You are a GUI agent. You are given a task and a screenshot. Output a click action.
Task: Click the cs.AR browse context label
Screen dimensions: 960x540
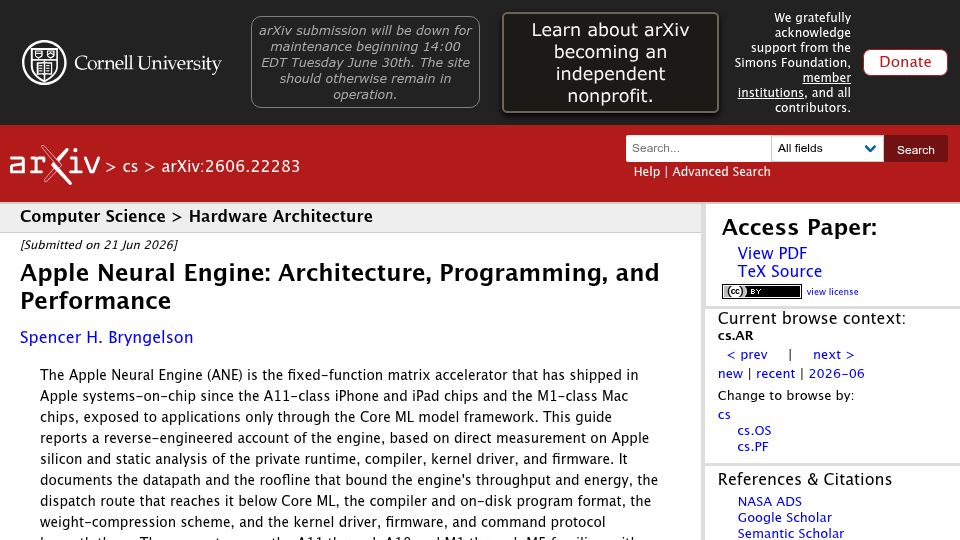735,336
